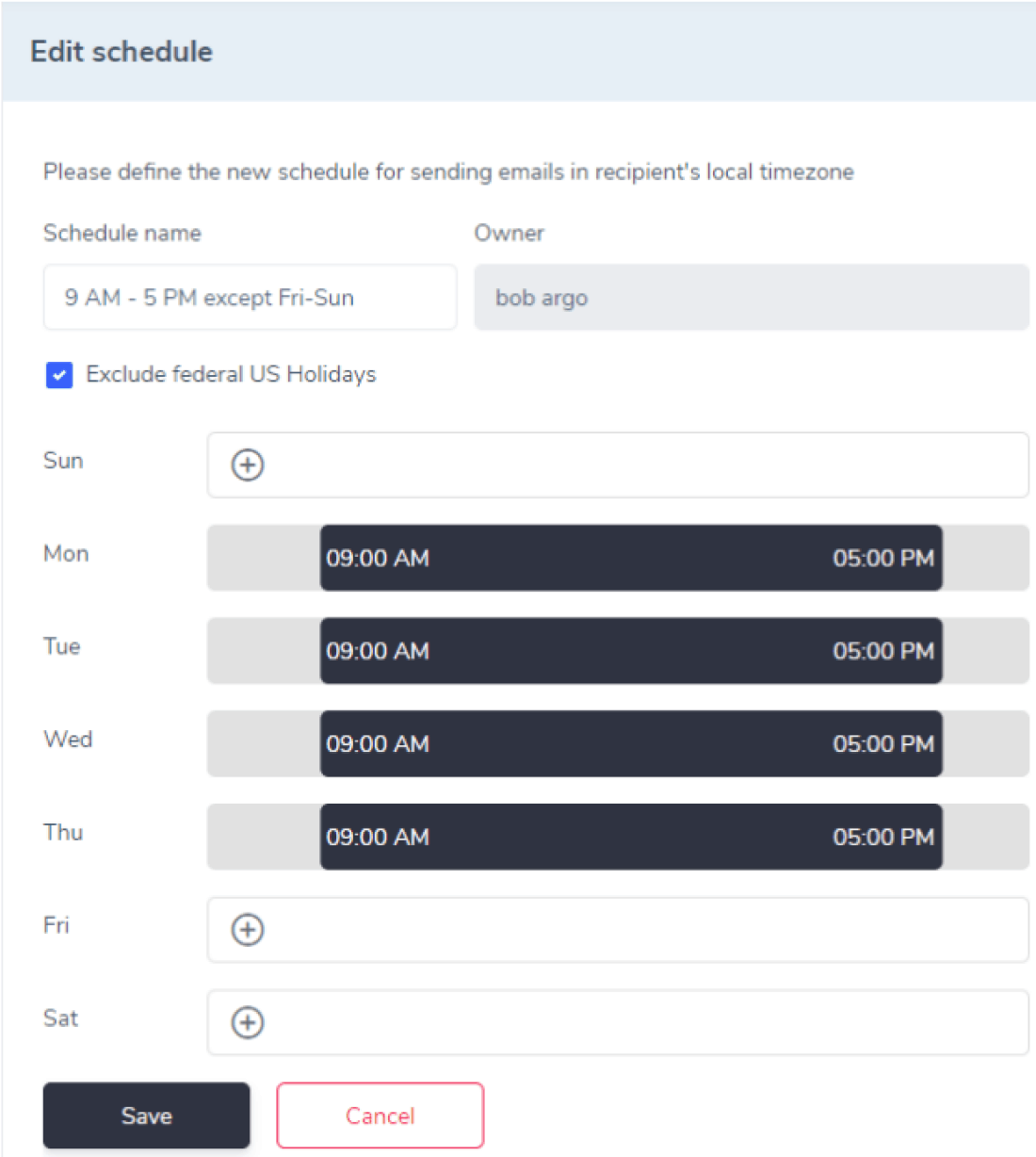
Task: Click the Schedule name input field
Action: (x=249, y=298)
